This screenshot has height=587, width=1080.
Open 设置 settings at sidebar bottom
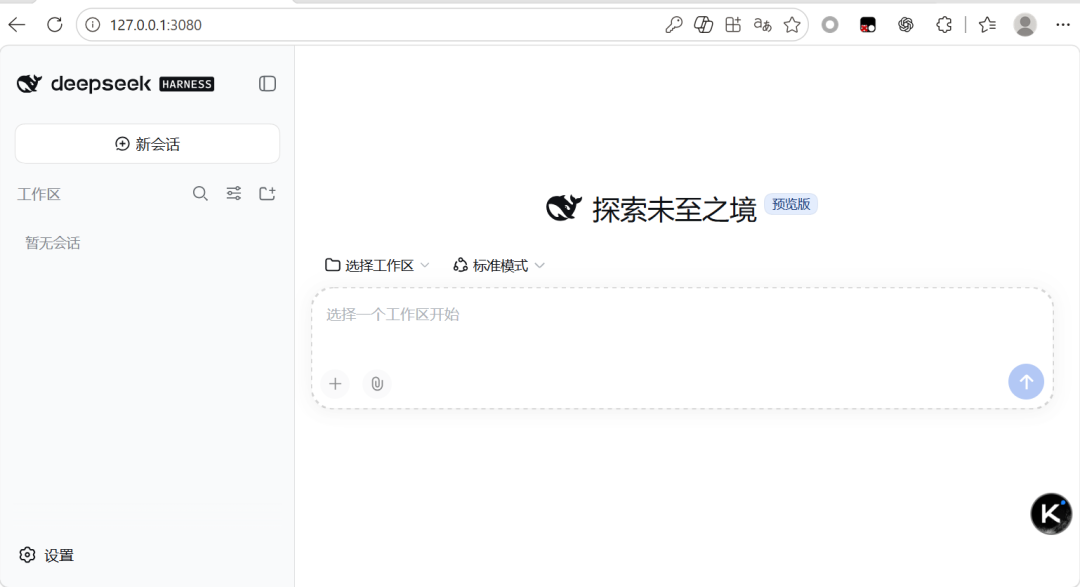click(47, 555)
